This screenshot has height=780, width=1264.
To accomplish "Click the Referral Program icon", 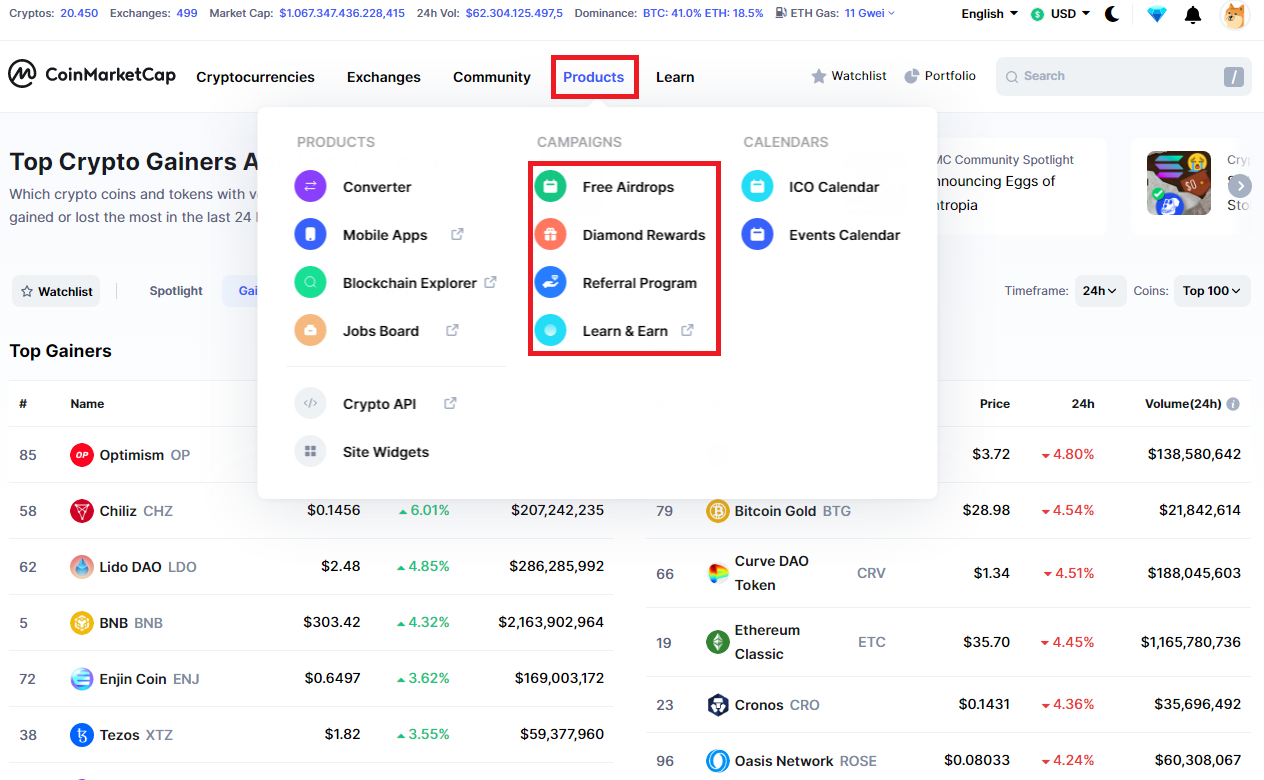I will click(x=550, y=282).
